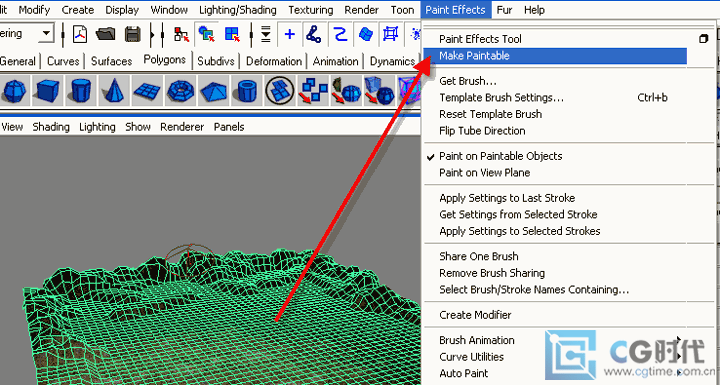This screenshot has width=720, height=385.
Task: Open the viewport Renderer menu
Action: [x=182, y=127]
